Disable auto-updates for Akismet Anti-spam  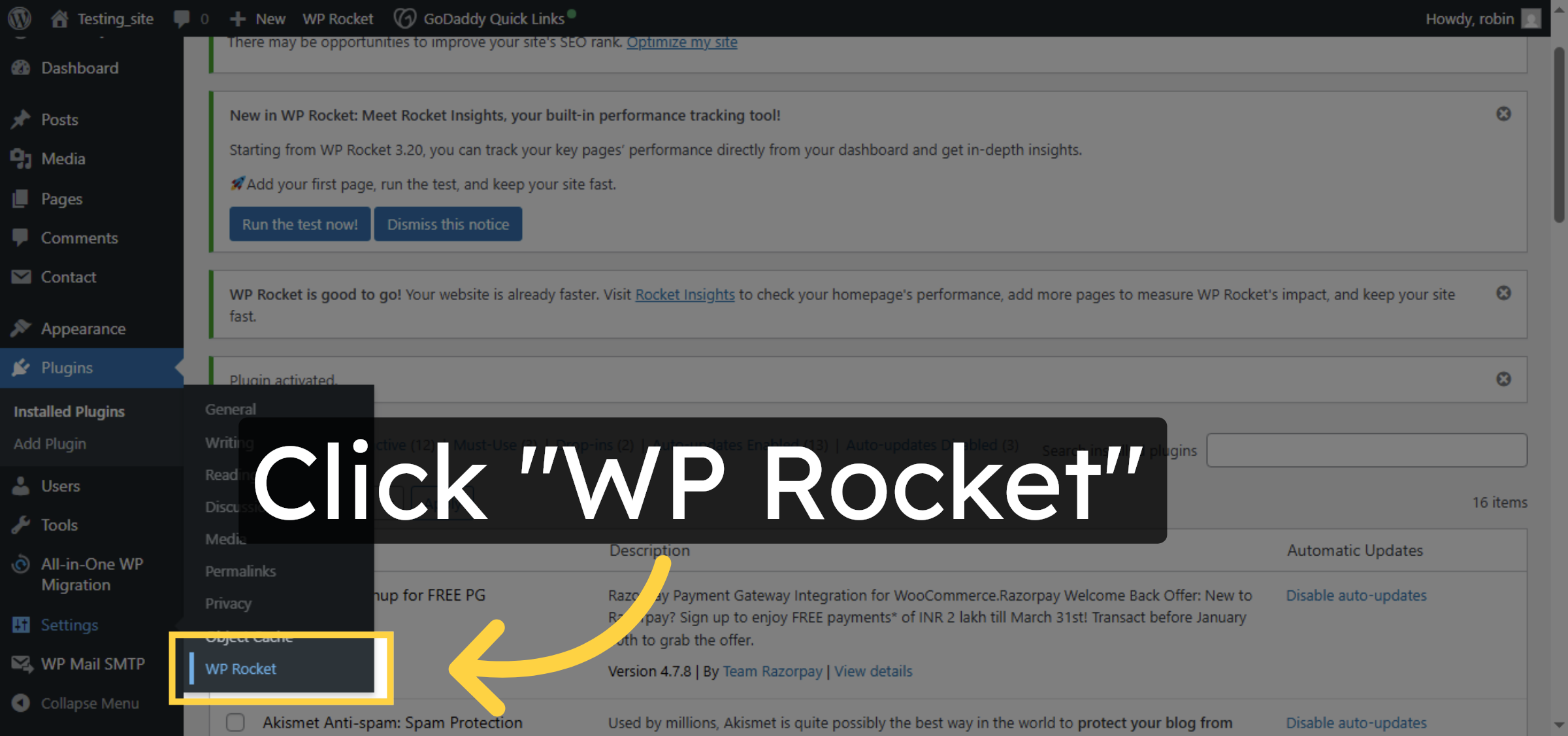[x=1356, y=722]
